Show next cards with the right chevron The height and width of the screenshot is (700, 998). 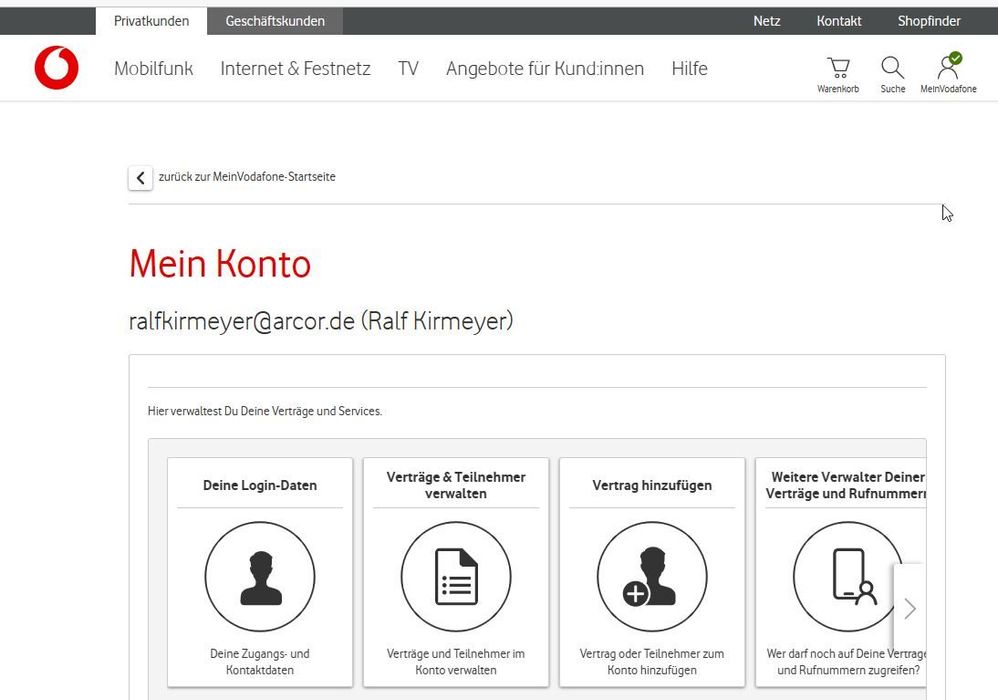(x=910, y=609)
